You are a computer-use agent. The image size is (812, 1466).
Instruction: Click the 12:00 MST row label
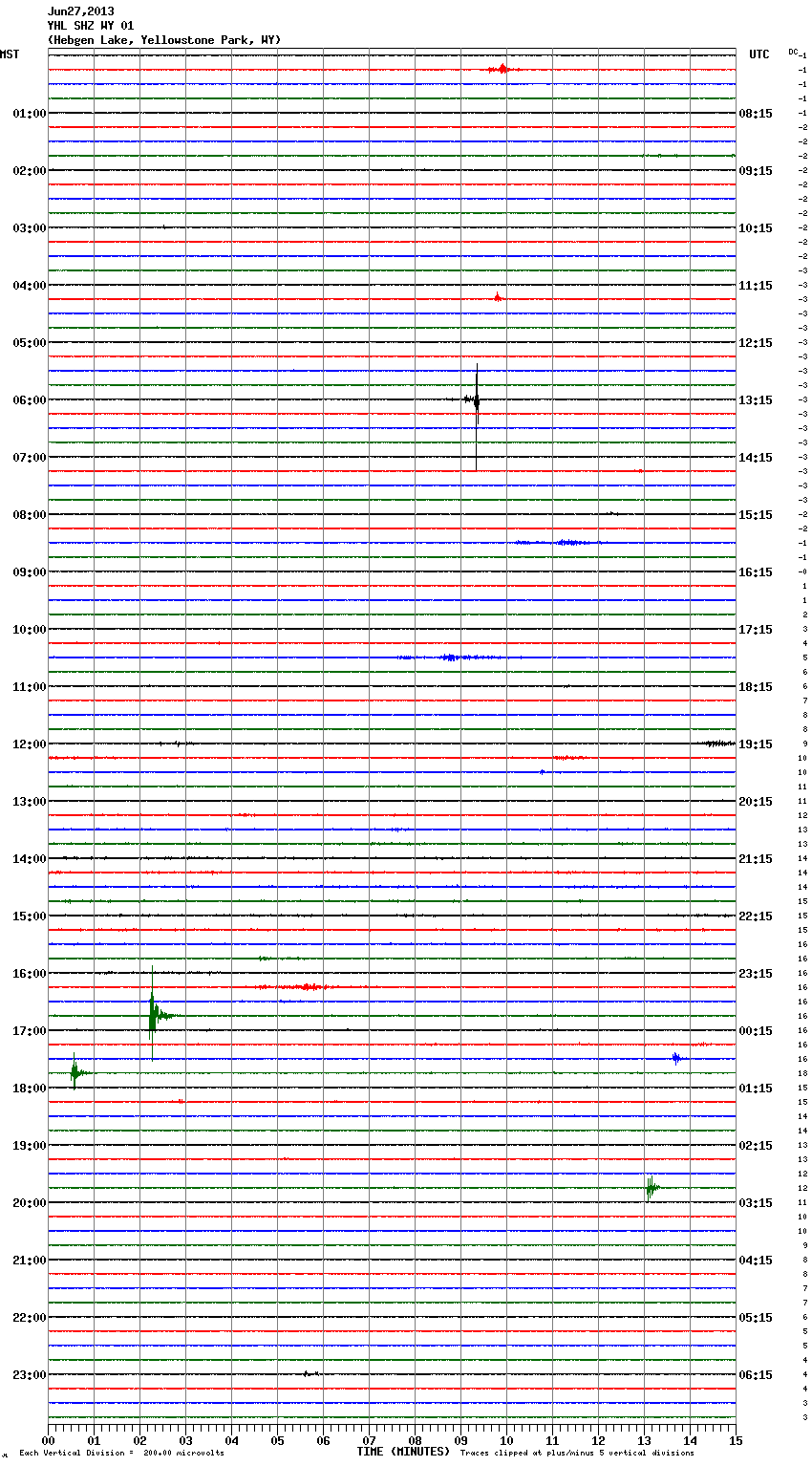coord(30,744)
